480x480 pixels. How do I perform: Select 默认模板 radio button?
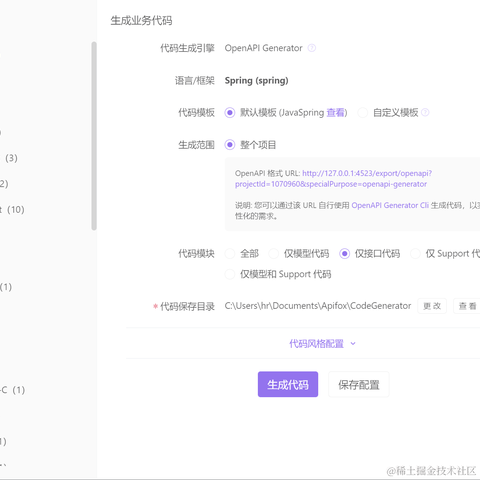[x=230, y=113]
